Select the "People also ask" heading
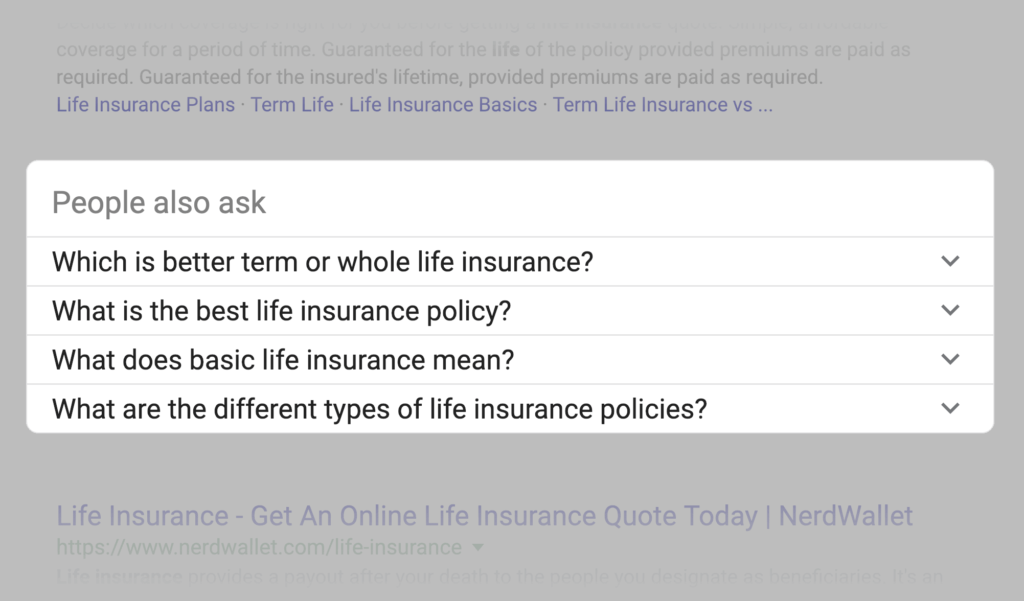Image resolution: width=1024 pixels, height=601 pixels. coord(158,202)
